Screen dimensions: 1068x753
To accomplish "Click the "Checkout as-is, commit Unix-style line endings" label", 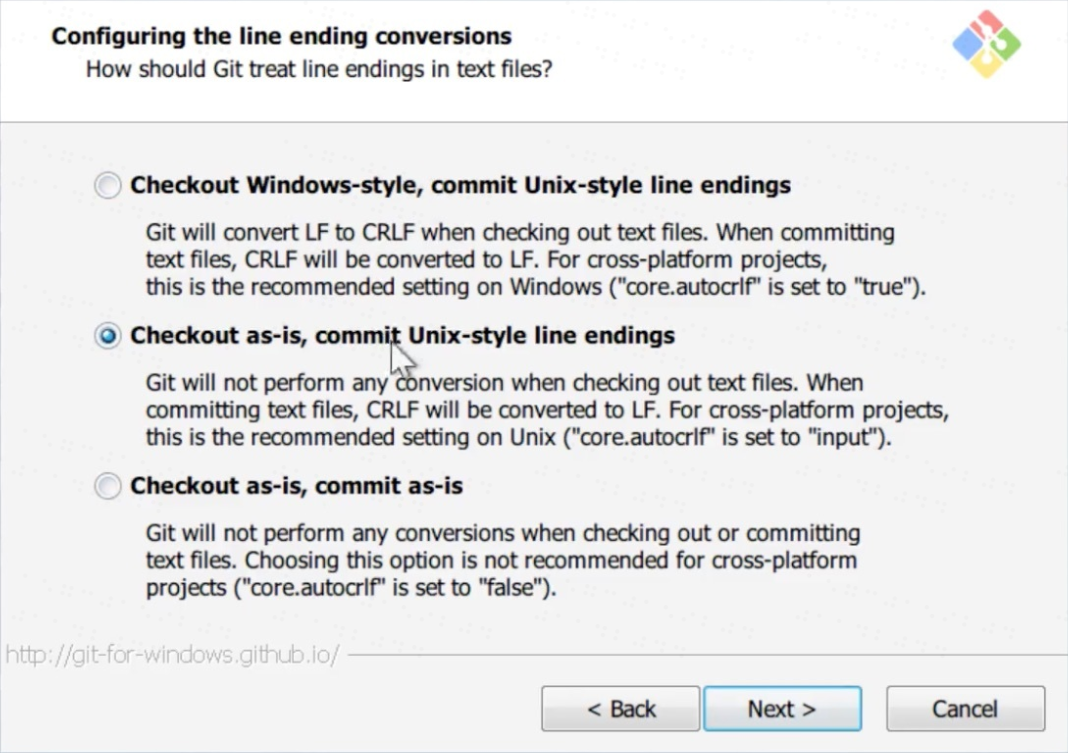I will (x=402, y=335).
